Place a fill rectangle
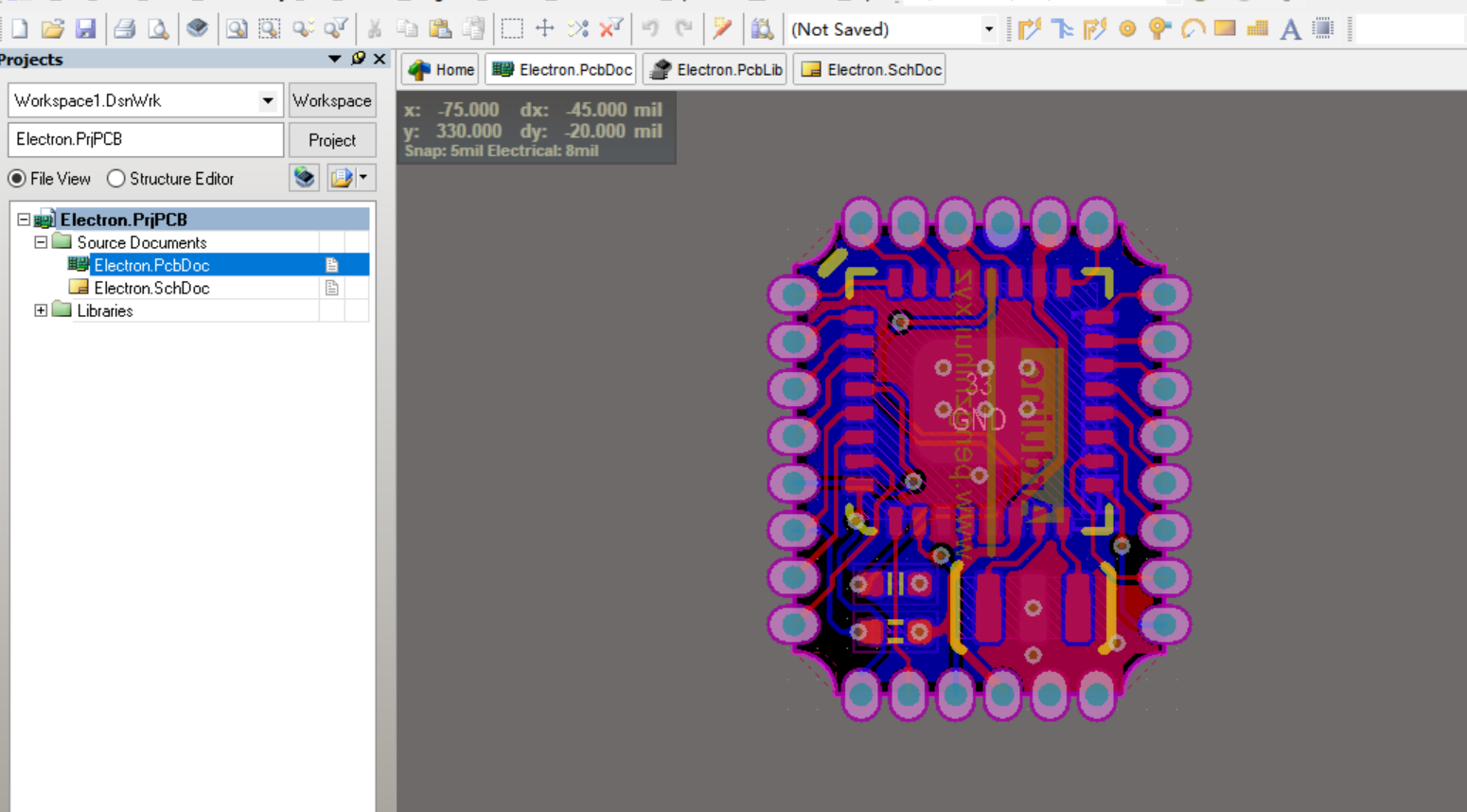 (x=1225, y=29)
